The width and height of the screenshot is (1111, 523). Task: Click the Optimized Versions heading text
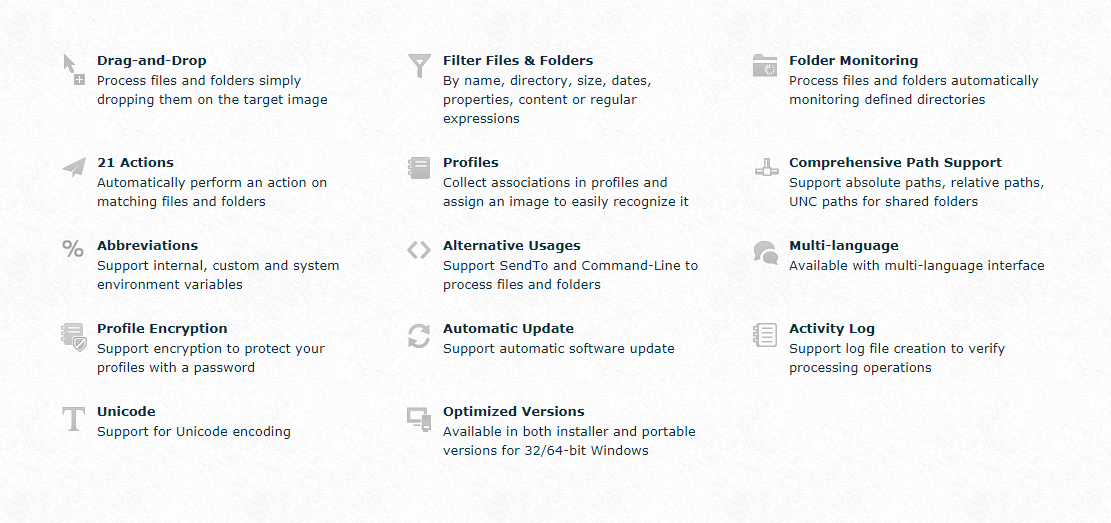[514, 412]
